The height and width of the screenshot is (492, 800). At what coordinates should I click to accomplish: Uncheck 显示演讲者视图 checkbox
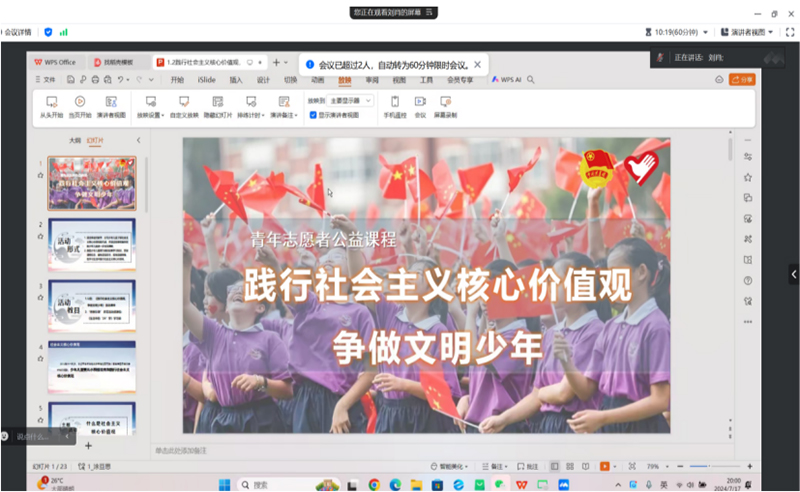pyautogui.click(x=313, y=115)
